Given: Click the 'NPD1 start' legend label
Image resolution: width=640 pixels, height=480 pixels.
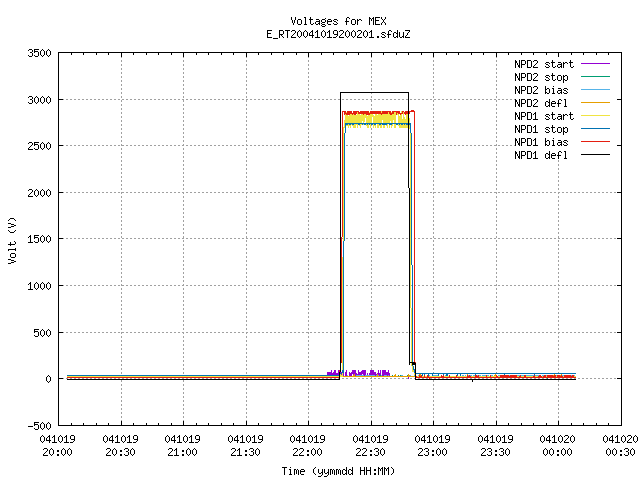Looking at the screenshot, I should coord(544,116).
